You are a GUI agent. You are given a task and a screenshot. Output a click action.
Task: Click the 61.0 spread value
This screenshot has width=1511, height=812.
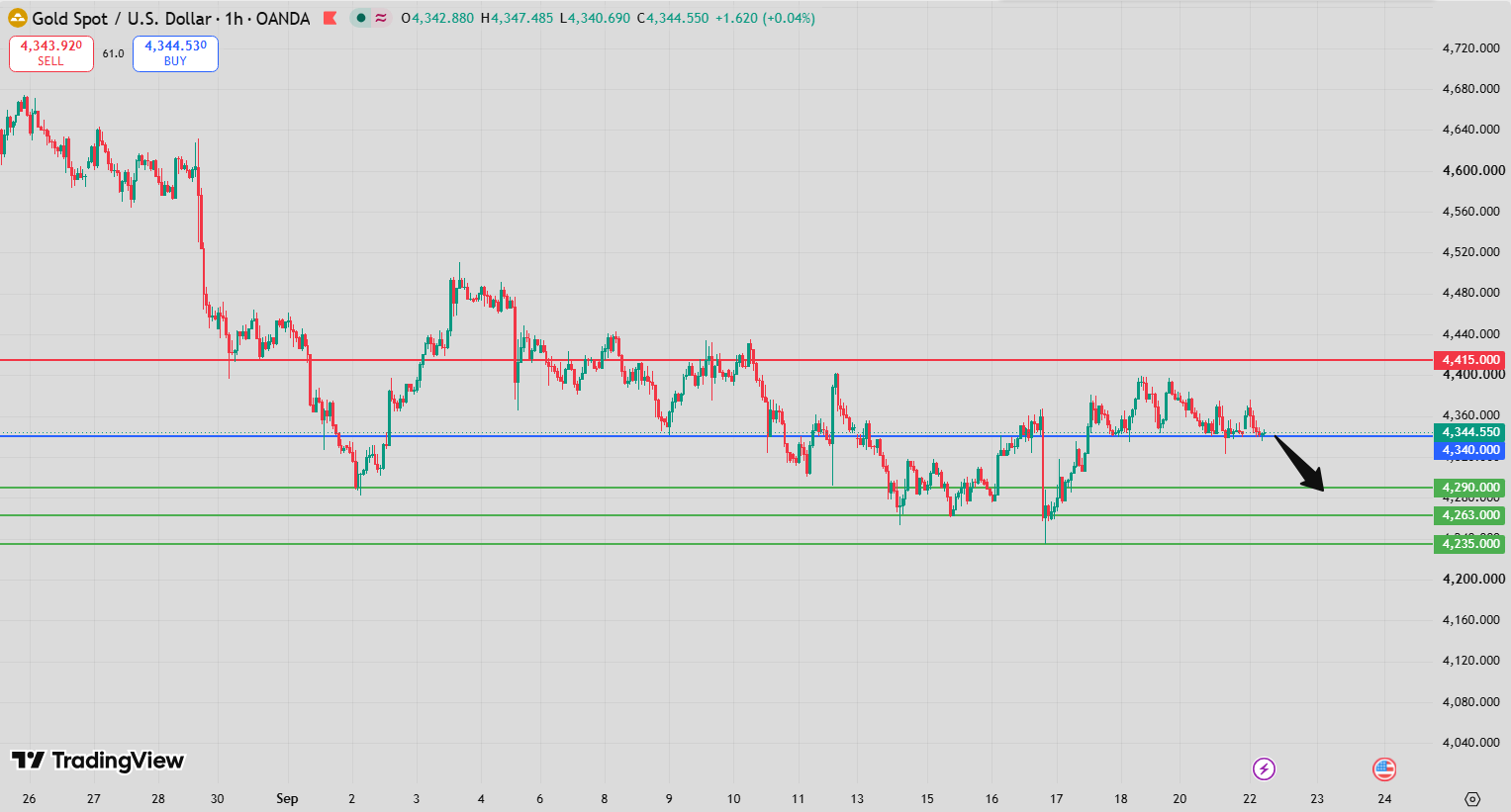pyautogui.click(x=114, y=53)
